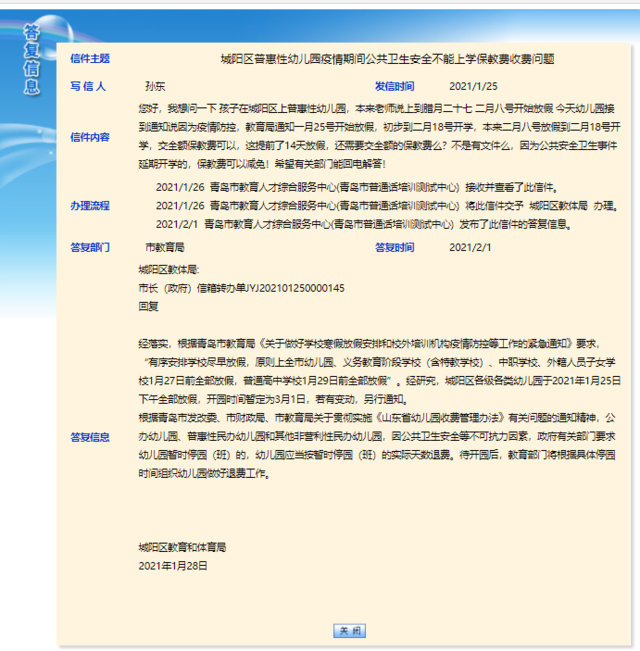Click the reply paragraph starting 根据青岛市发改委
Viewport: 640px width, 651px height.
[x=379, y=445]
